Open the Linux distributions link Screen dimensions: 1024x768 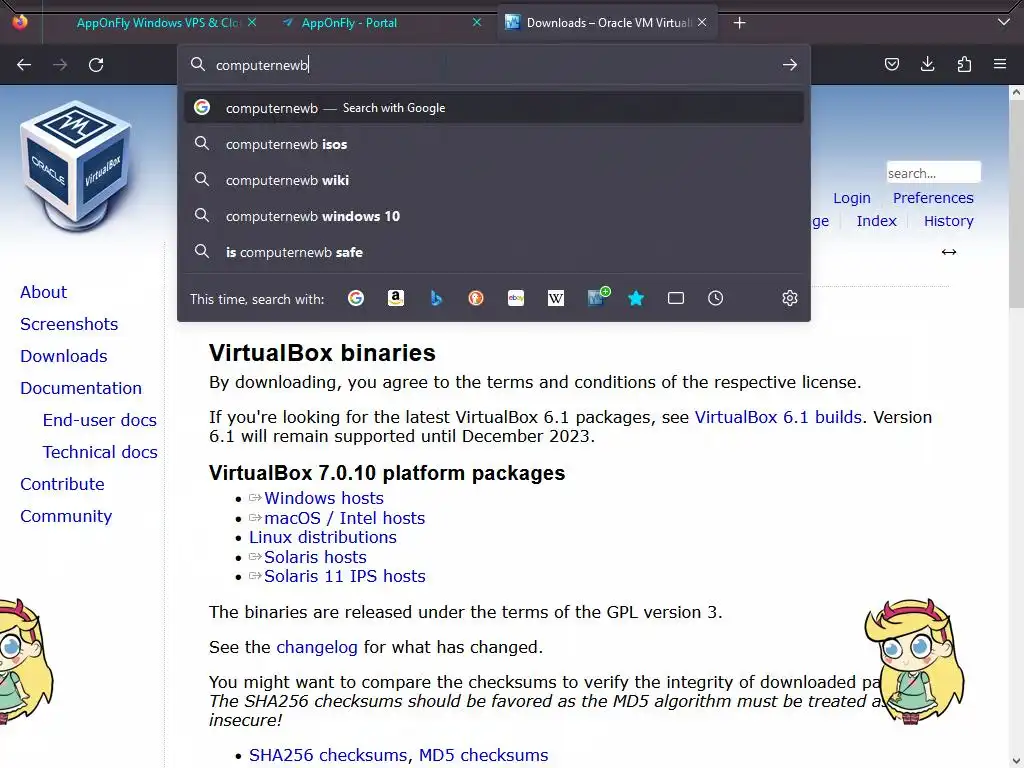click(323, 537)
